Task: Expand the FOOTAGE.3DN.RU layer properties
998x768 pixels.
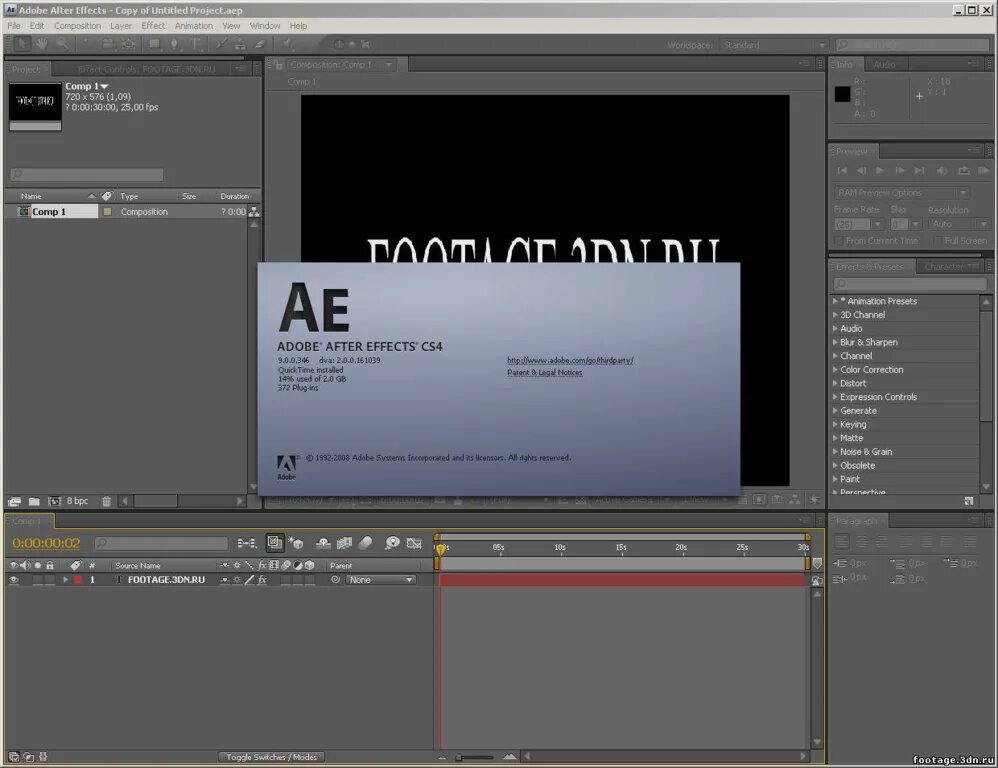Action: pyautogui.click(x=65, y=580)
